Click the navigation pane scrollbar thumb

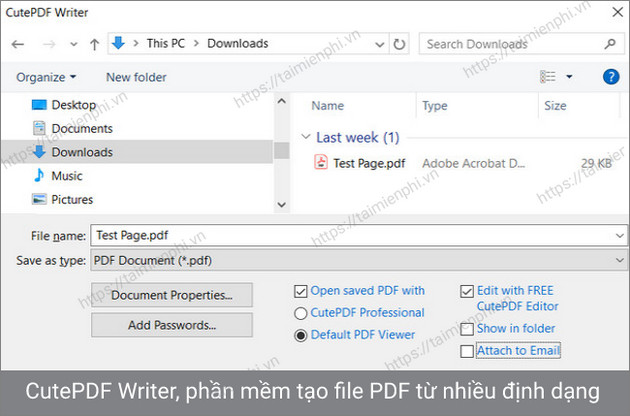[282, 151]
